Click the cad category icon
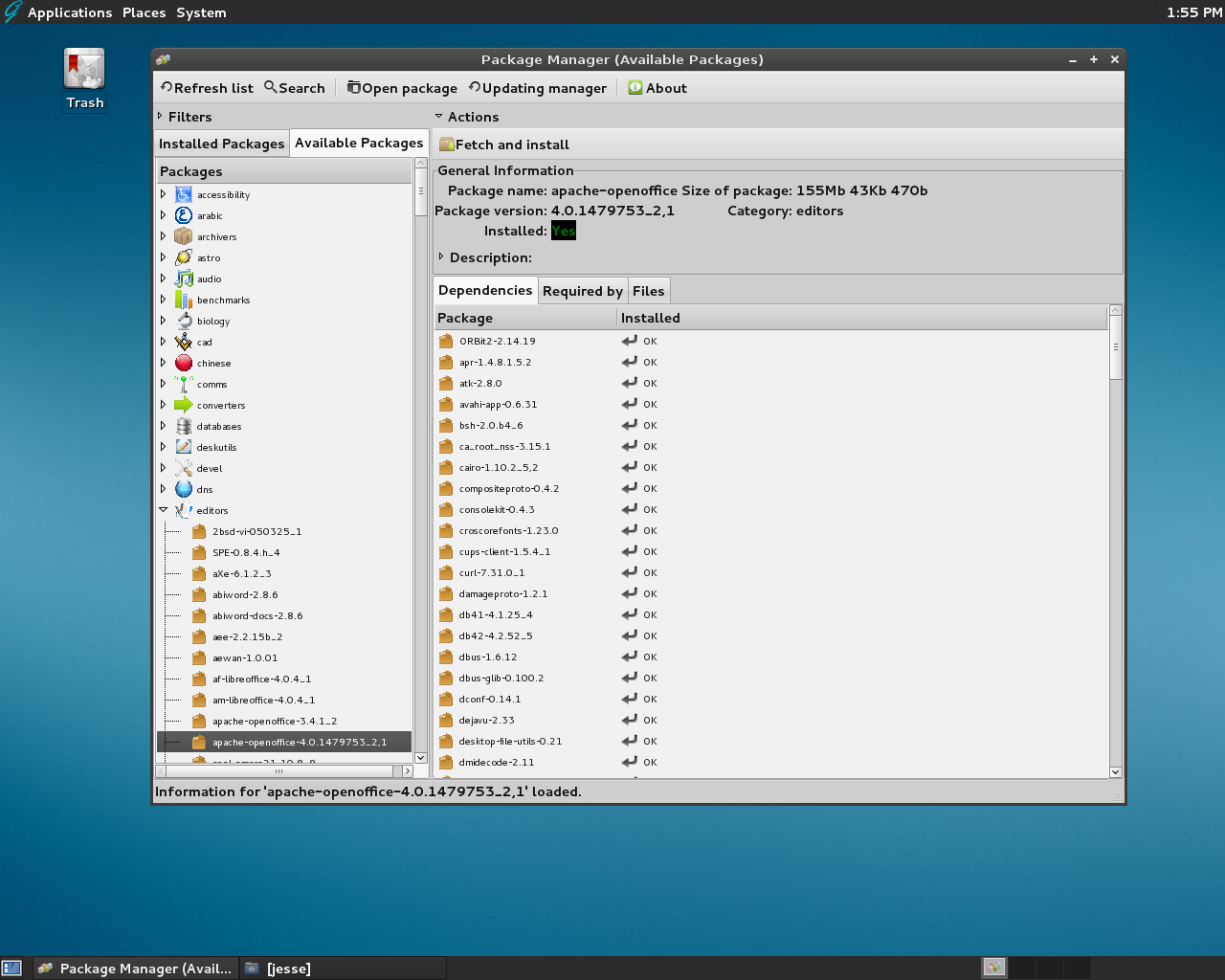 184,342
